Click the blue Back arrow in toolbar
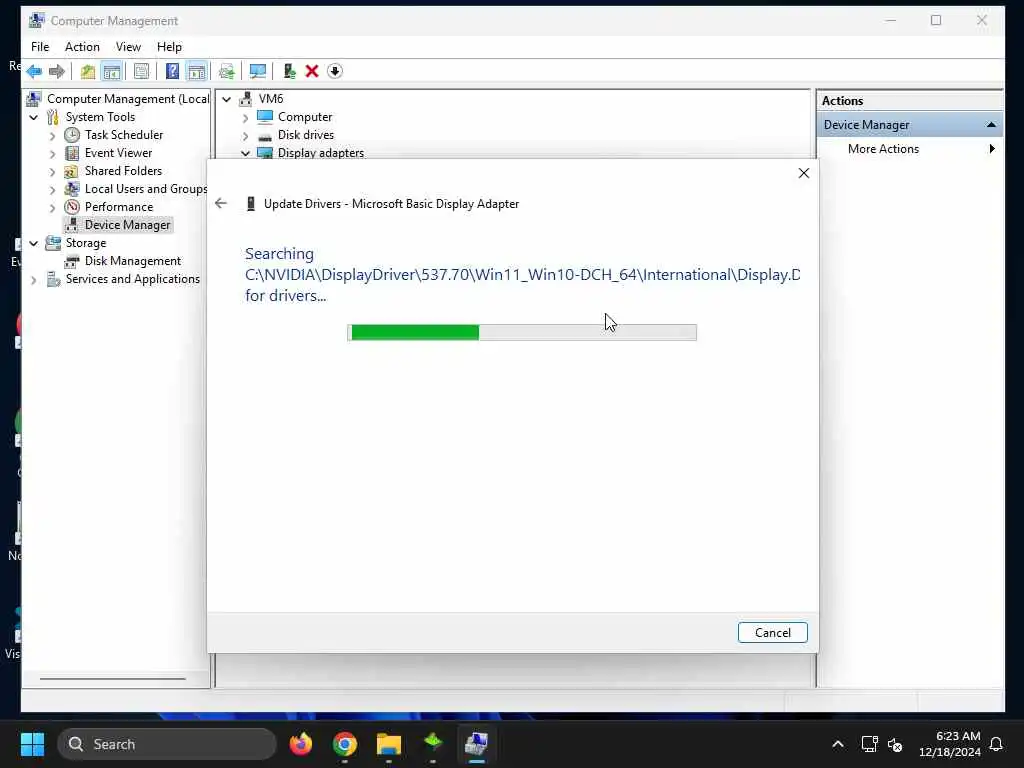 (x=34, y=71)
